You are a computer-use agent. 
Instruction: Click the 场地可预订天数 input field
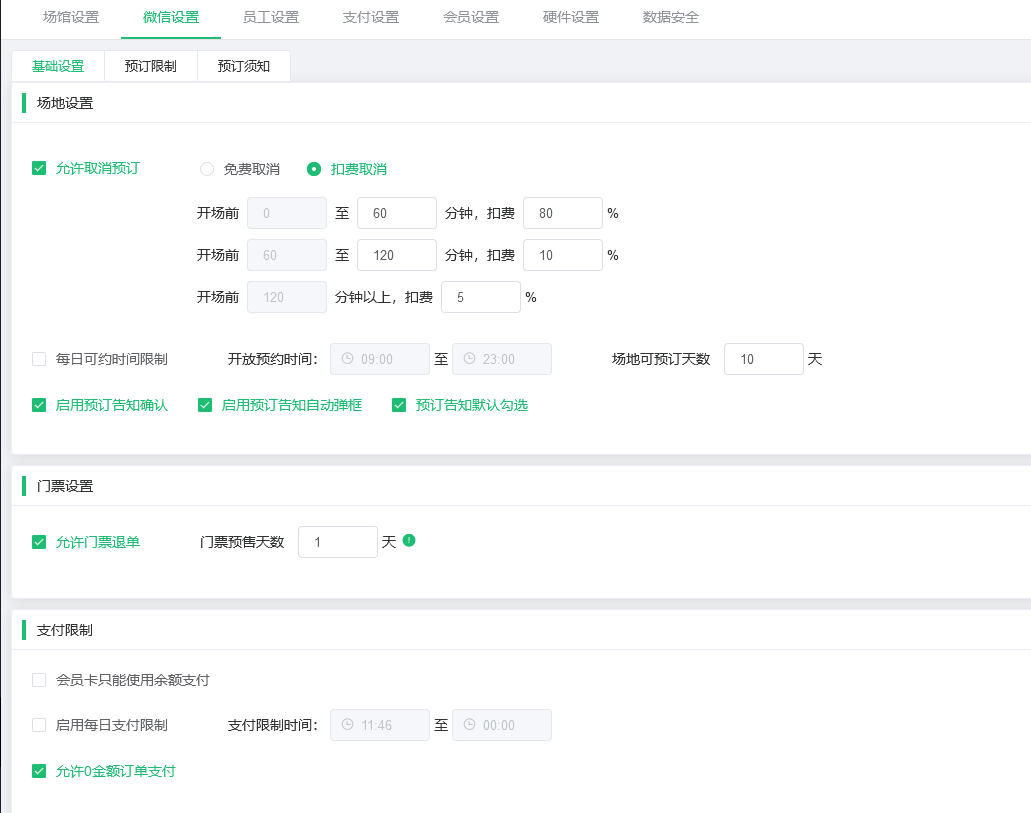[763, 359]
